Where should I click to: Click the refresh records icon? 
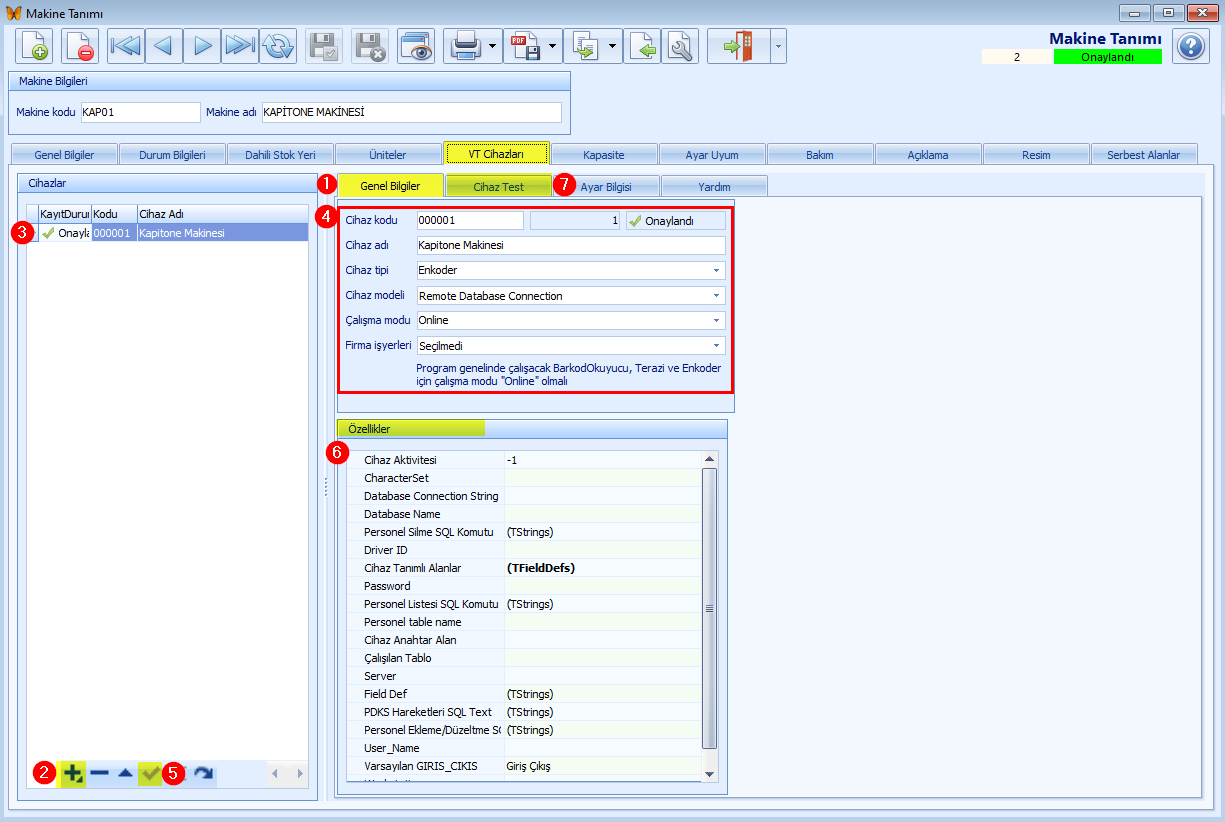279,46
